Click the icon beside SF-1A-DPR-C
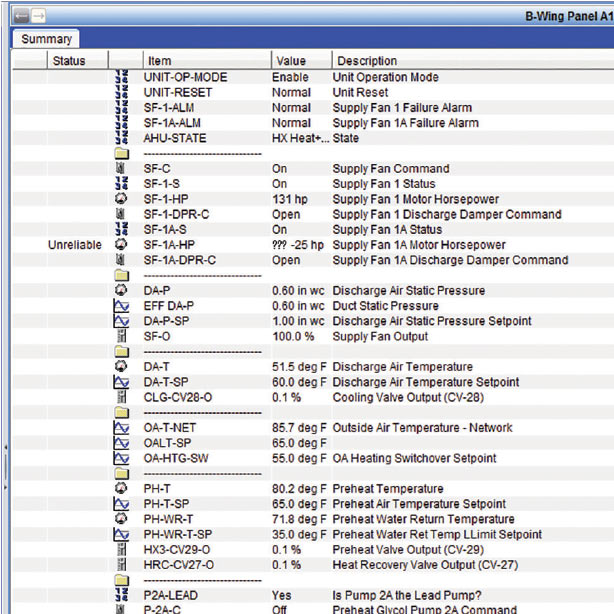614x614 pixels. [121, 260]
